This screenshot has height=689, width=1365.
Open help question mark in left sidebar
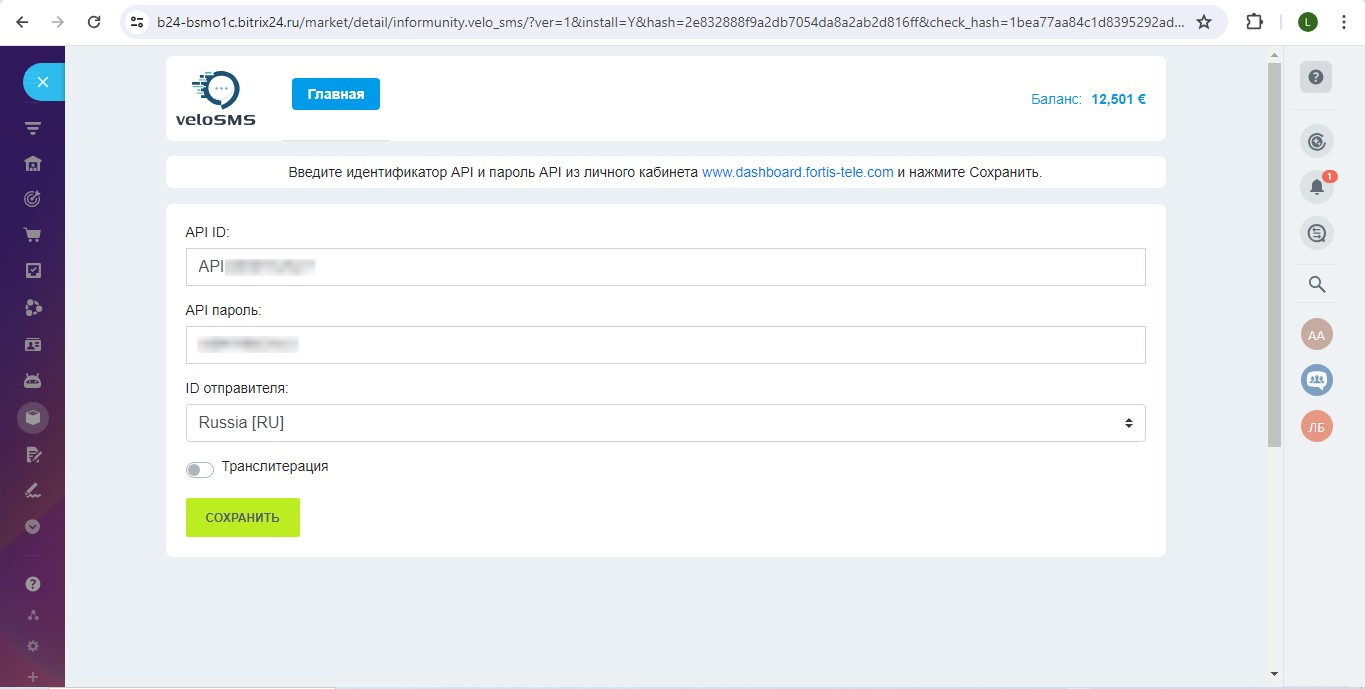(x=33, y=584)
